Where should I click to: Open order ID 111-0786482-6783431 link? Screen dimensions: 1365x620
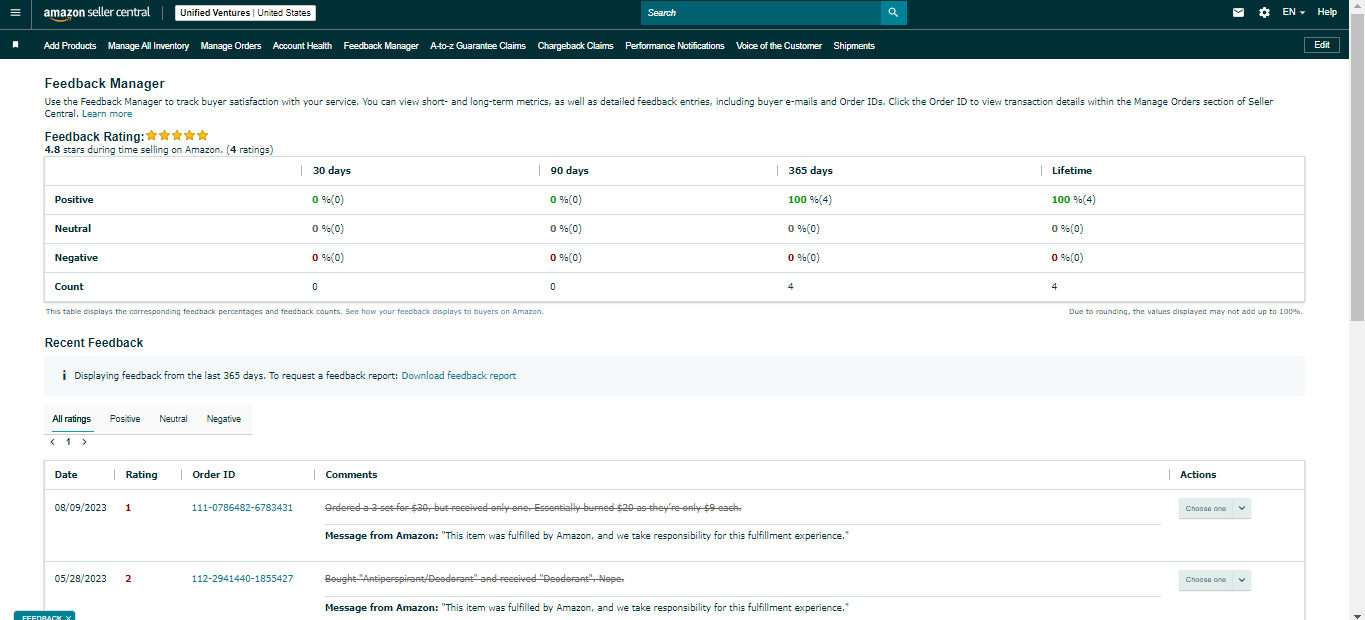tap(242, 508)
